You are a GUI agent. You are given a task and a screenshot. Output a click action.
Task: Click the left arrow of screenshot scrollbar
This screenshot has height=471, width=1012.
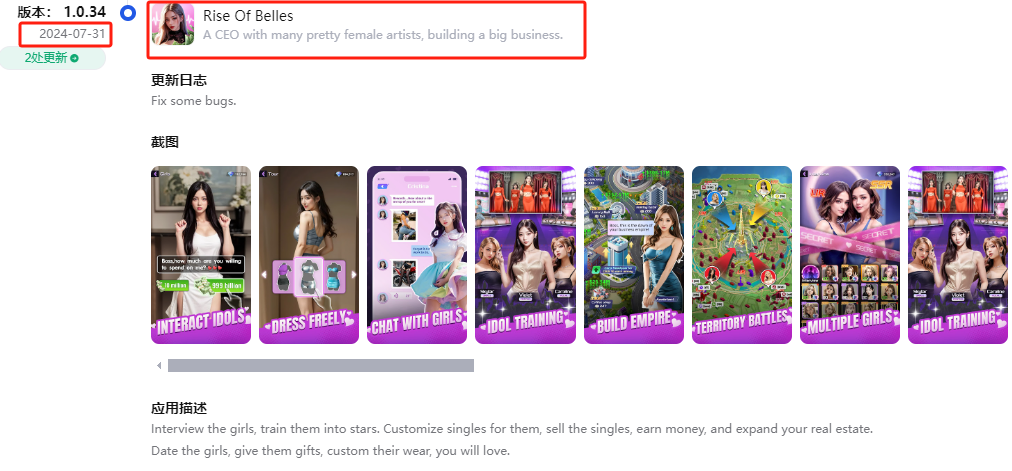159,366
